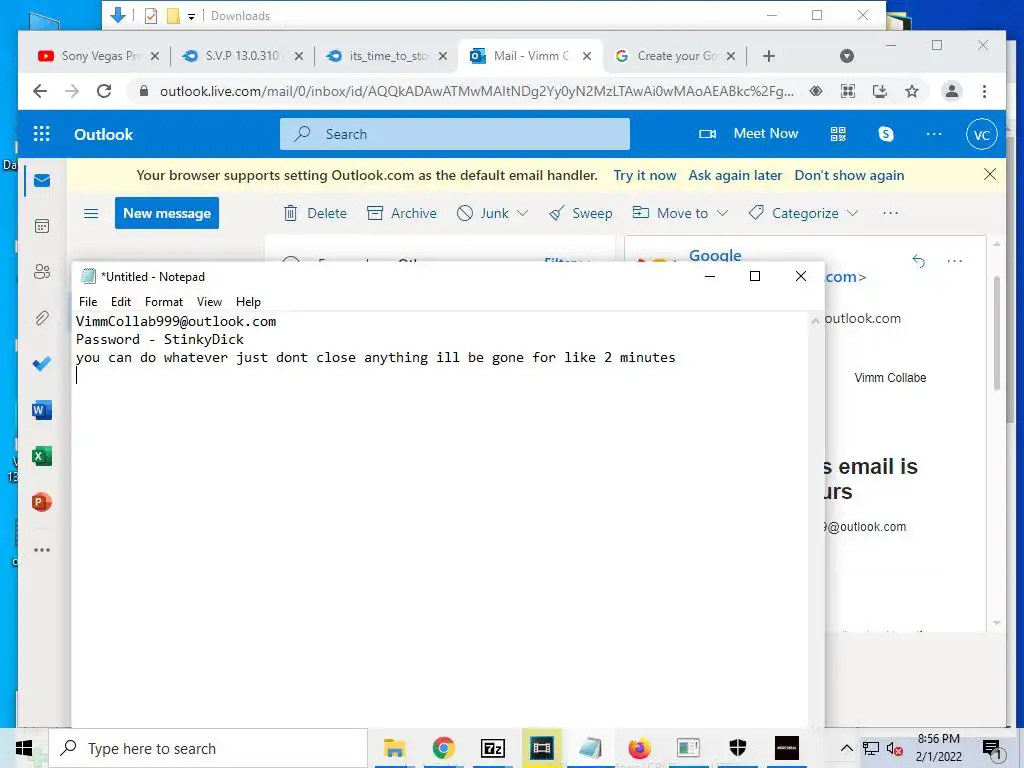Open Chrome profile icon

click(x=952, y=91)
